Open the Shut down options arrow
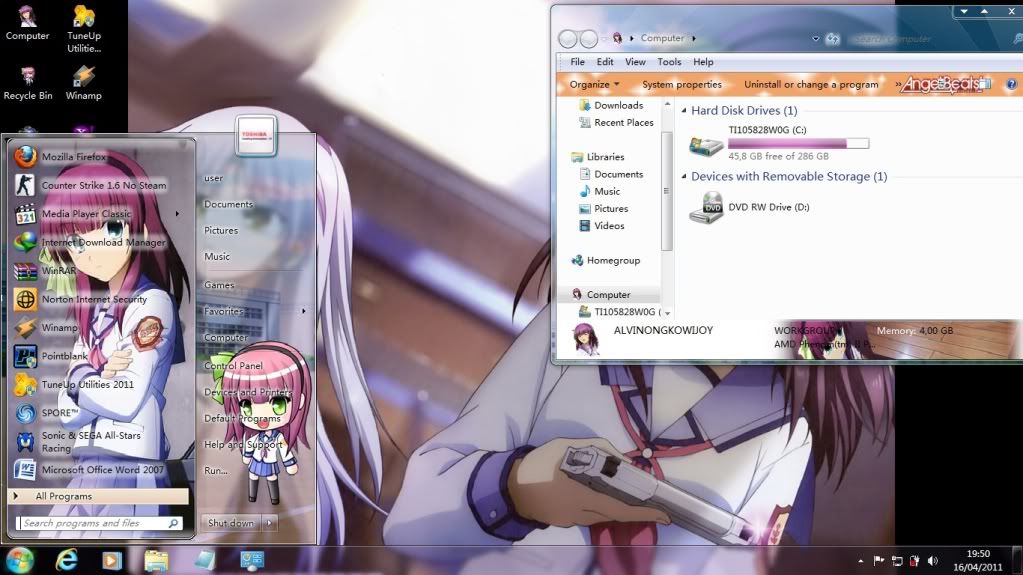1023x575 pixels. 269,523
